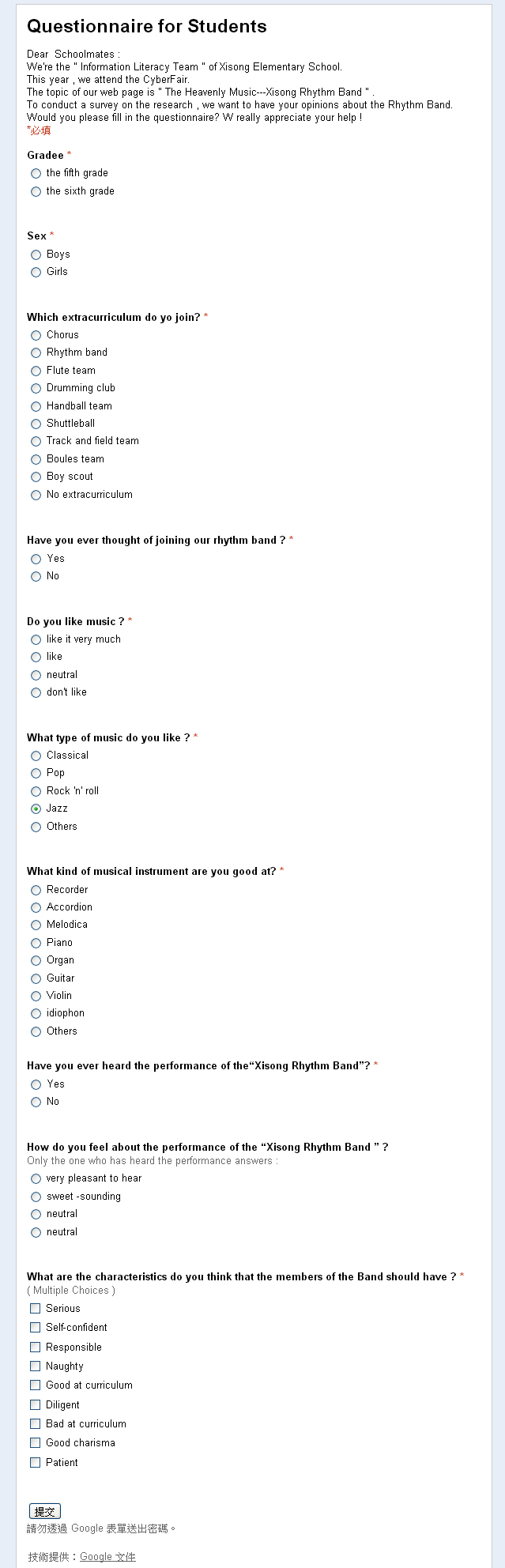Select 'No extracurriculum' option
The height and width of the screenshot is (1568, 505).
coord(36,495)
